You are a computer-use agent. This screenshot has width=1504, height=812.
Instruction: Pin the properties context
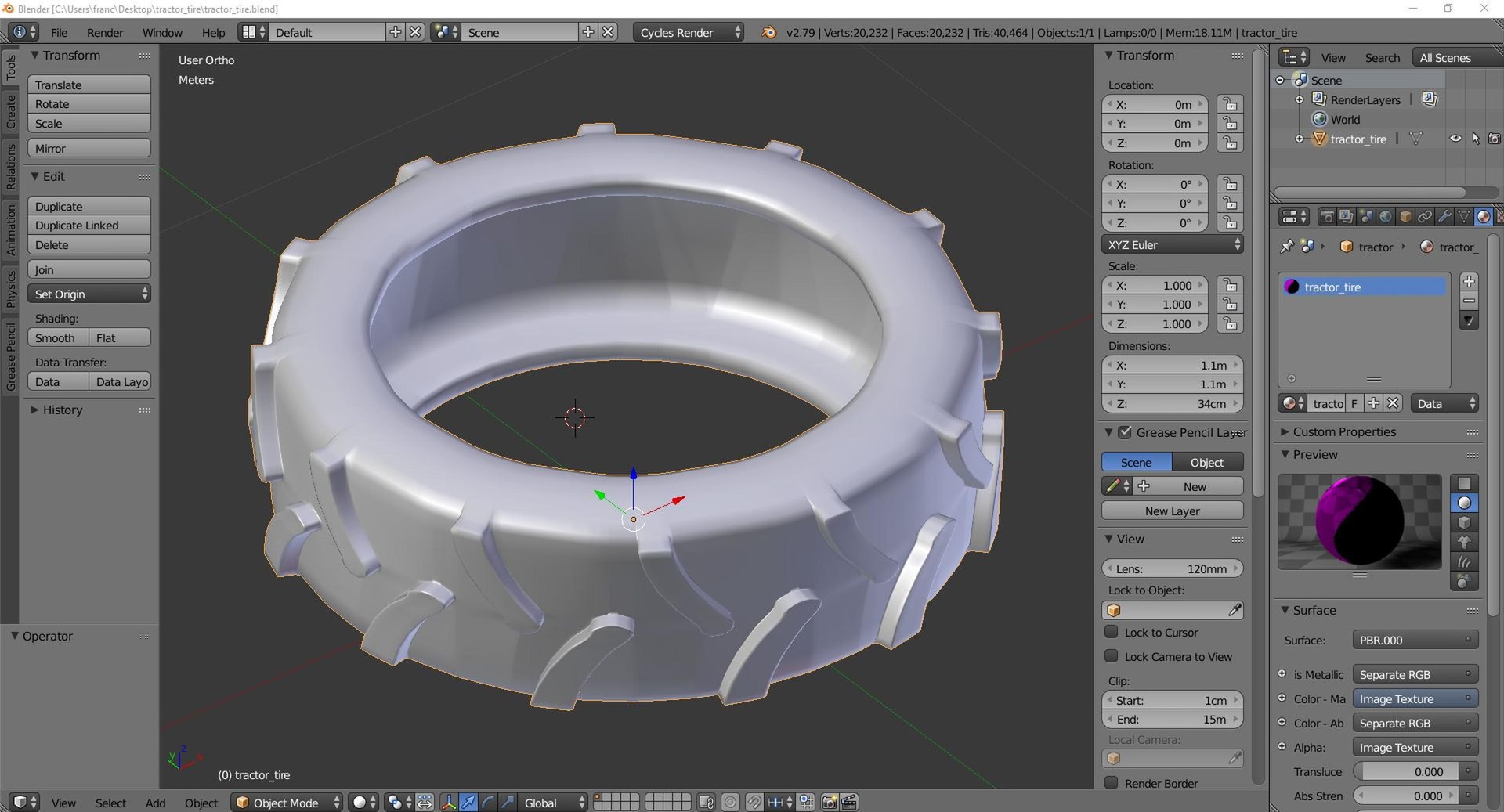(x=1286, y=247)
